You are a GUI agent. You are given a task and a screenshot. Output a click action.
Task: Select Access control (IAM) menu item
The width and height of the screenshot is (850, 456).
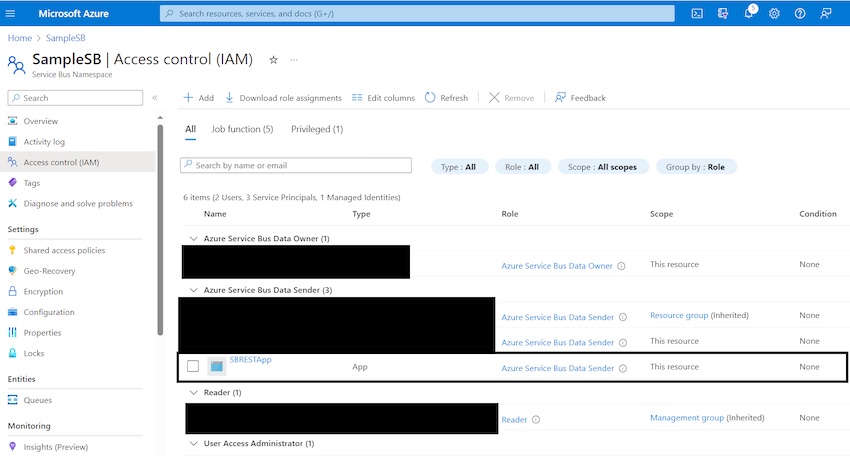tap(78, 162)
